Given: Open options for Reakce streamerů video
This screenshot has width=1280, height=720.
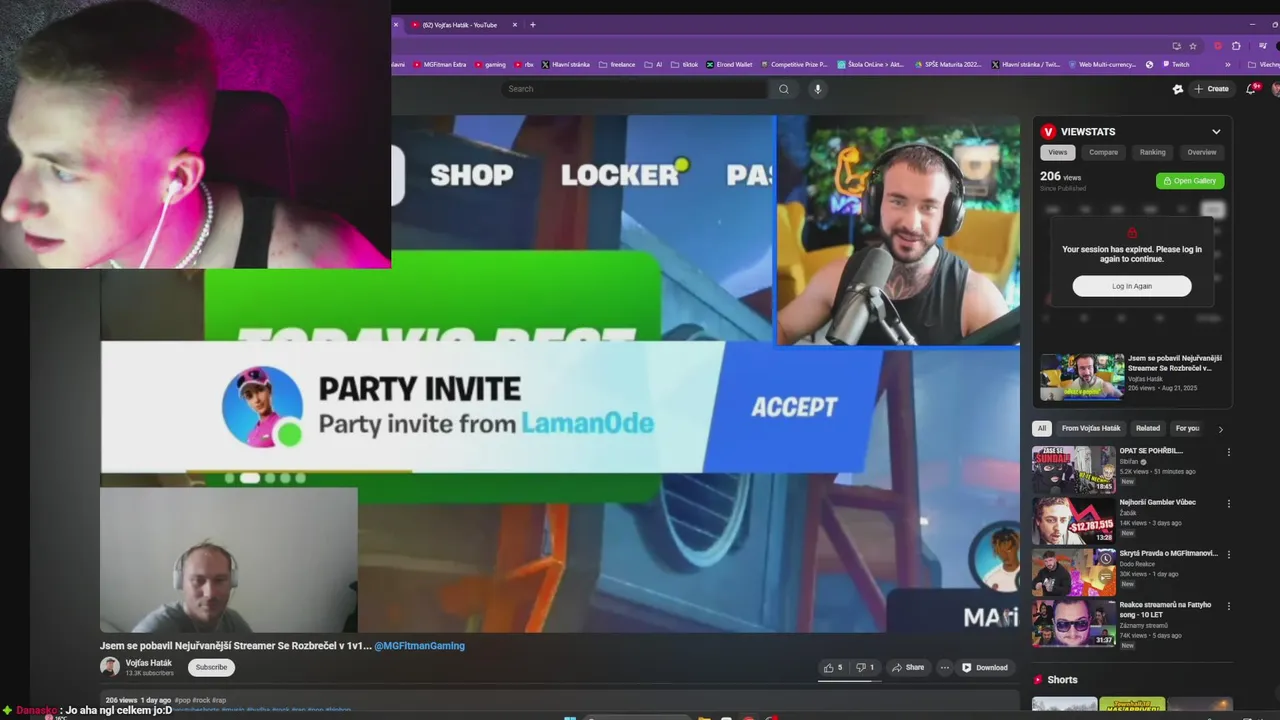Looking at the screenshot, I should [x=1229, y=606].
